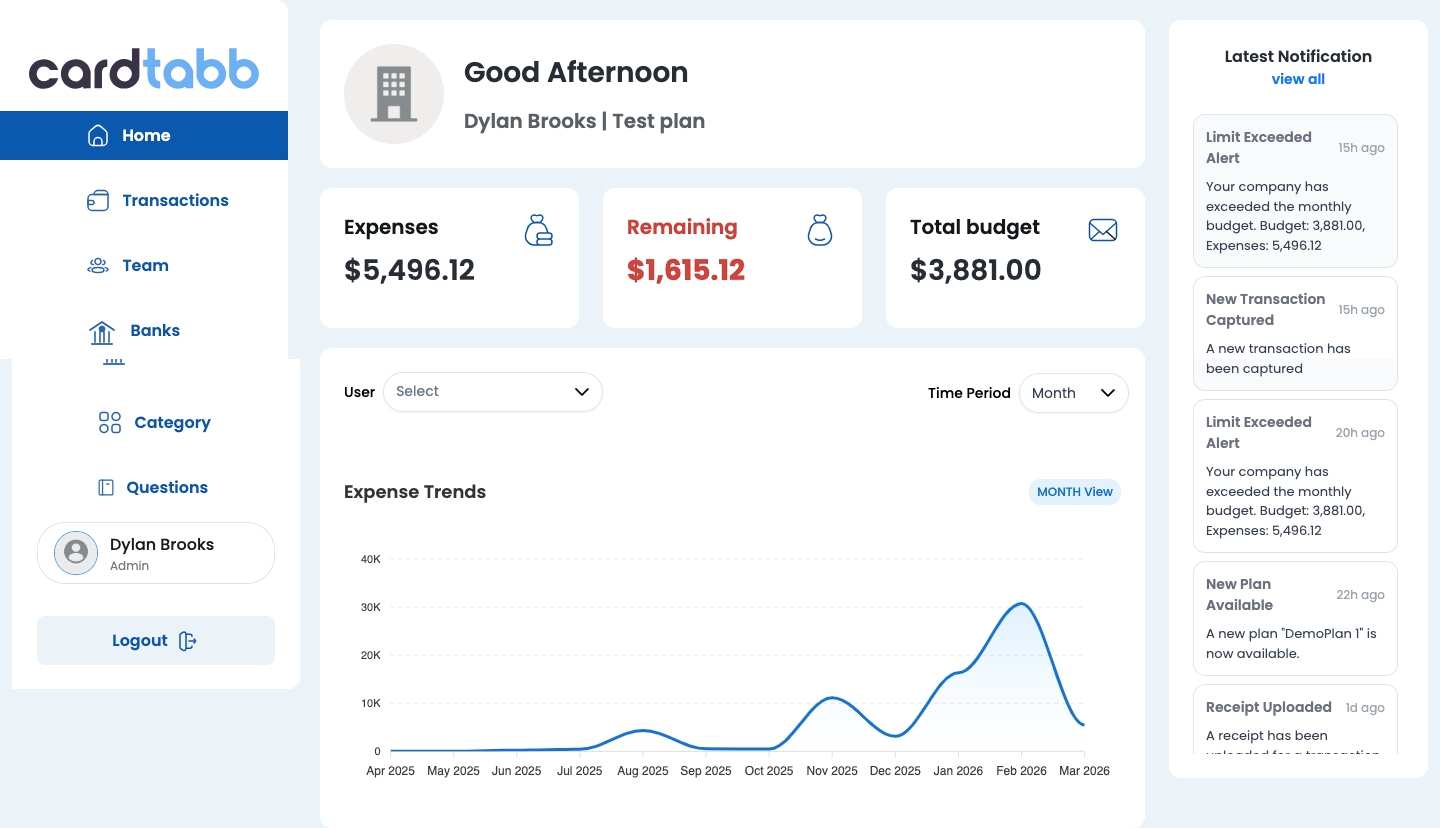Screen dimensions: 1440x828
Task: Click the company building avatar icon
Action: click(394, 94)
